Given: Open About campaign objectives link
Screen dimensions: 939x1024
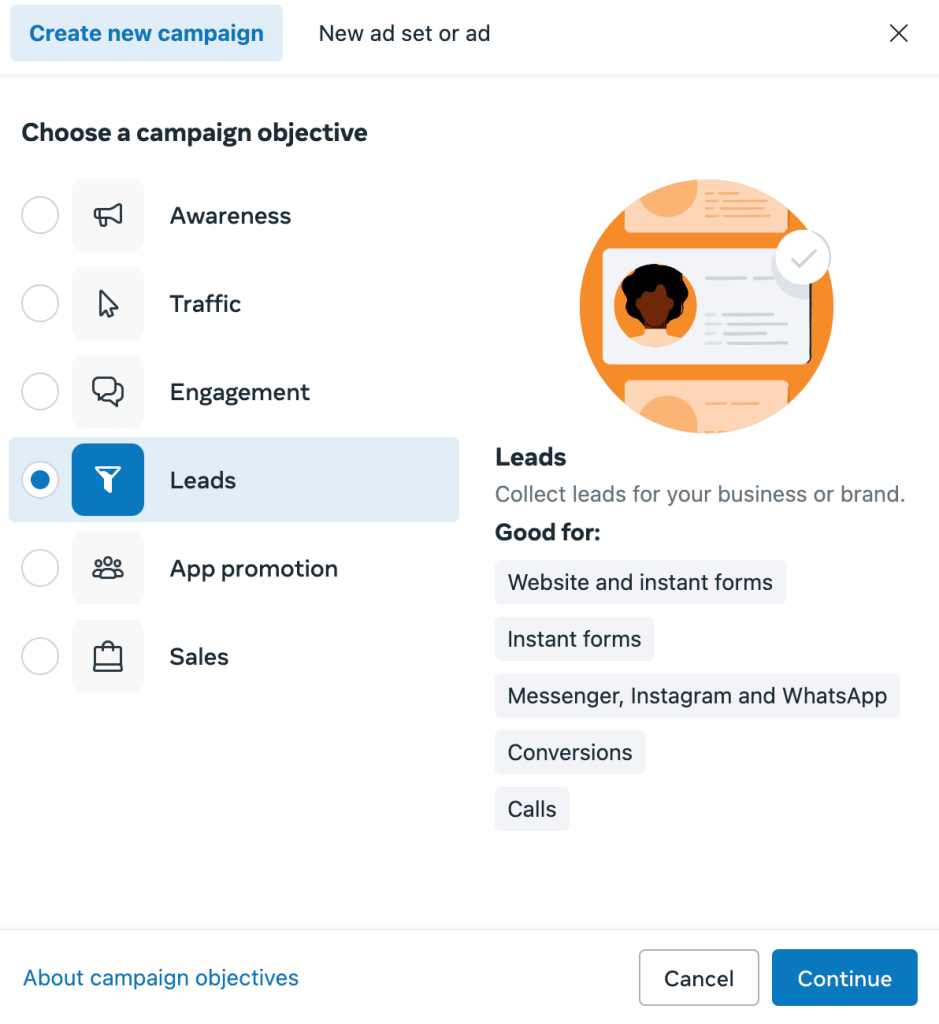Looking at the screenshot, I should (x=161, y=978).
